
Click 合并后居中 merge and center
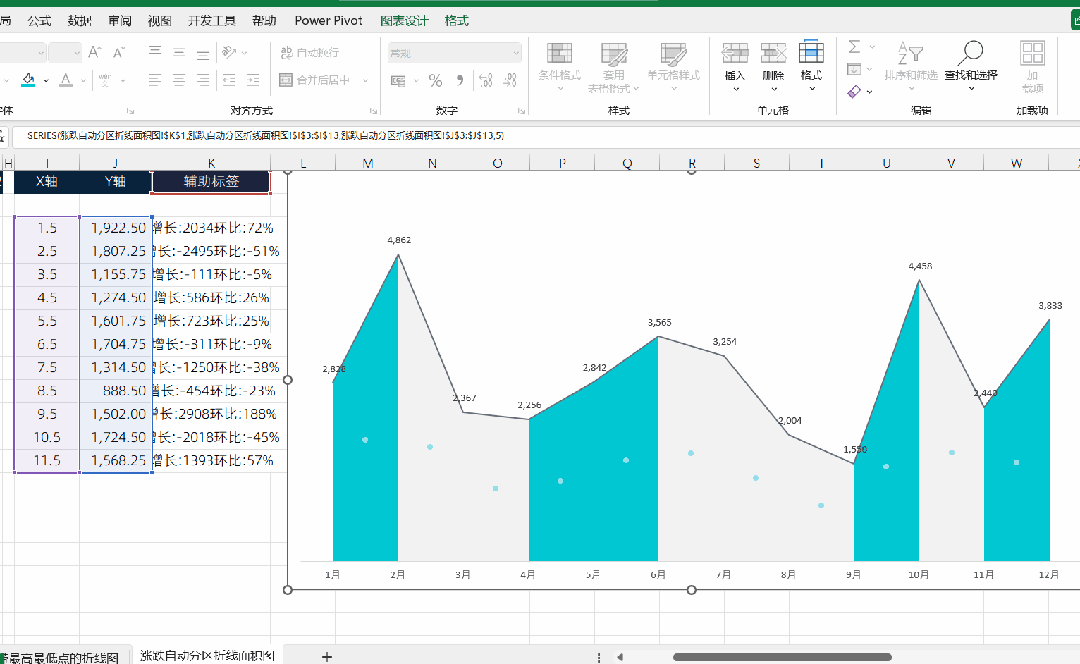tap(315, 81)
